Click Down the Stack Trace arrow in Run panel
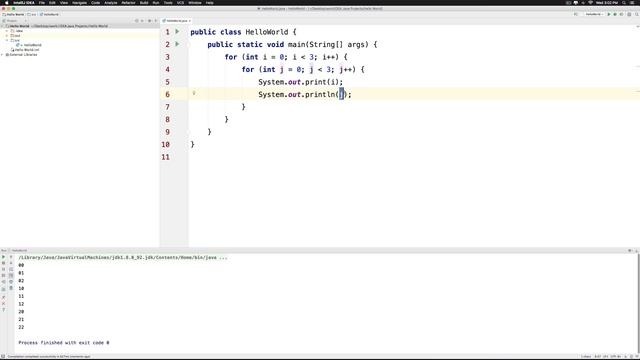 pos(11,263)
